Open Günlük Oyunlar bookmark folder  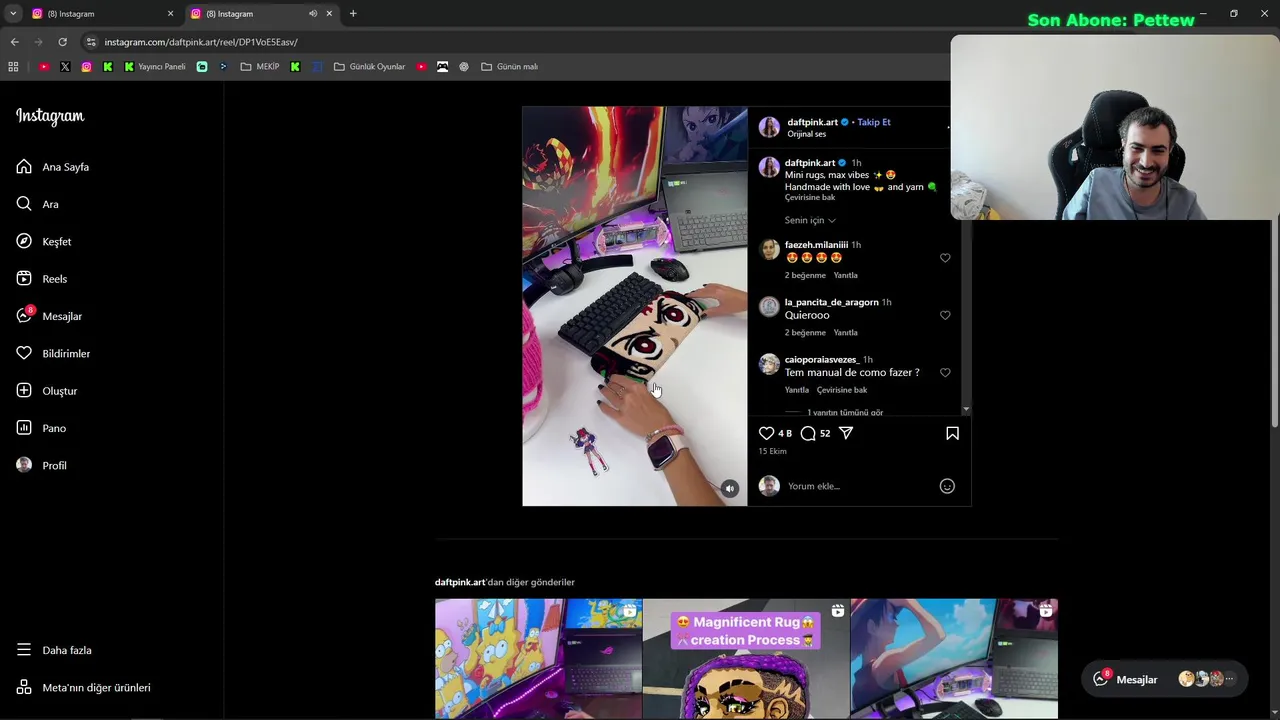(x=369, y=67)
